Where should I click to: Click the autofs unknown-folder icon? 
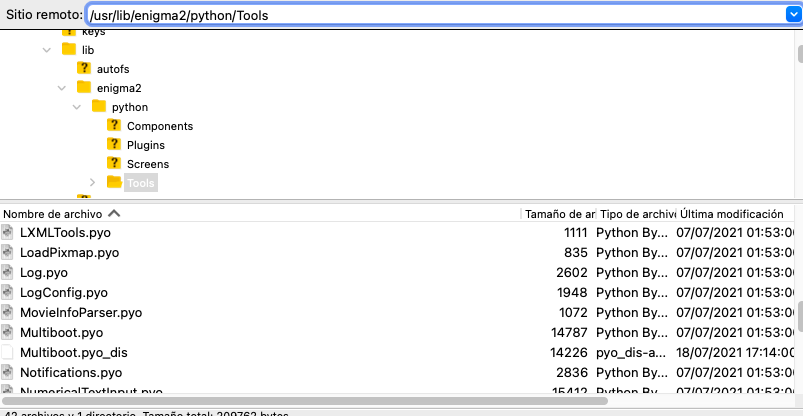pos(84,69)
